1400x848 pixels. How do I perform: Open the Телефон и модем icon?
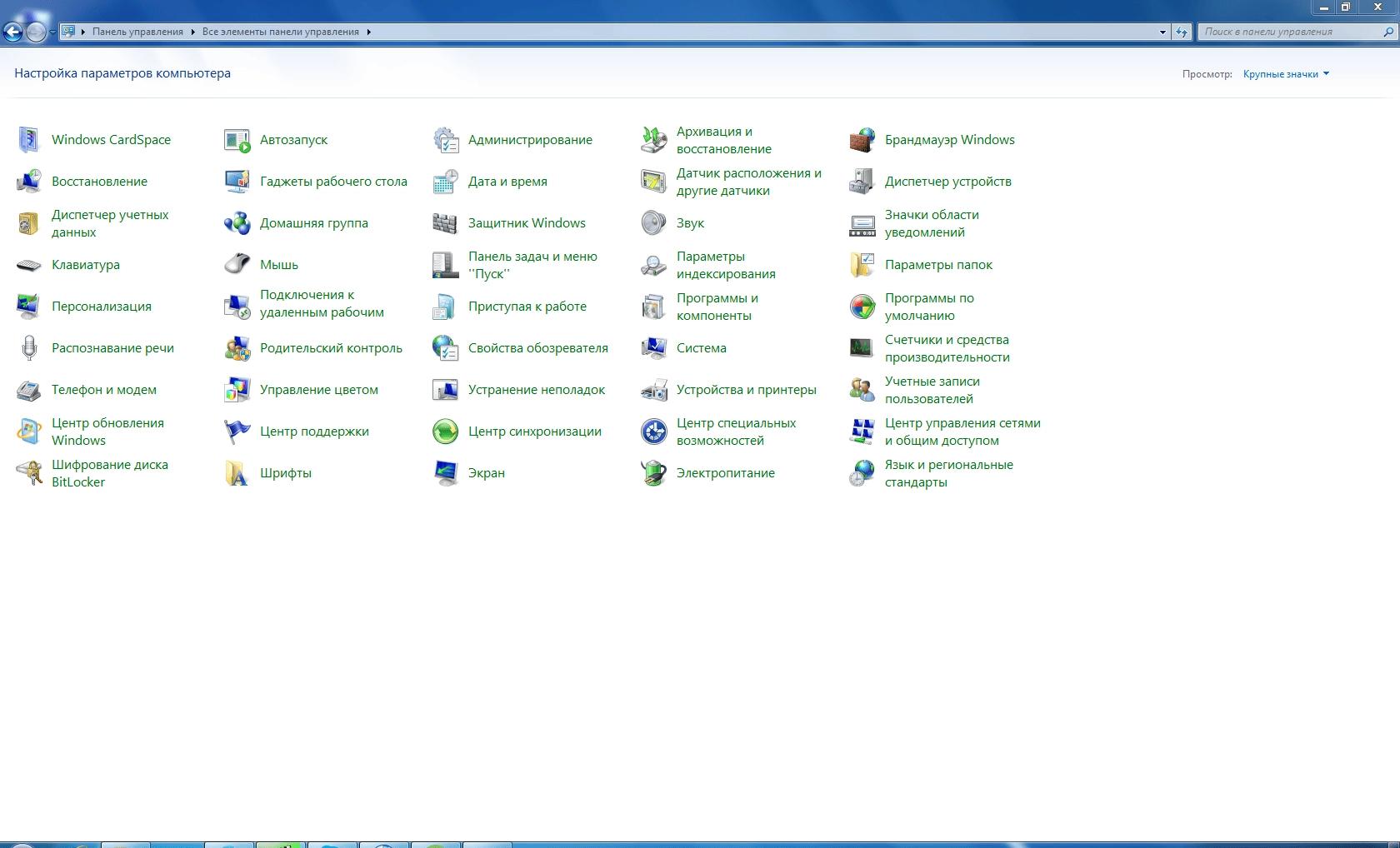(x=29, y=390)
